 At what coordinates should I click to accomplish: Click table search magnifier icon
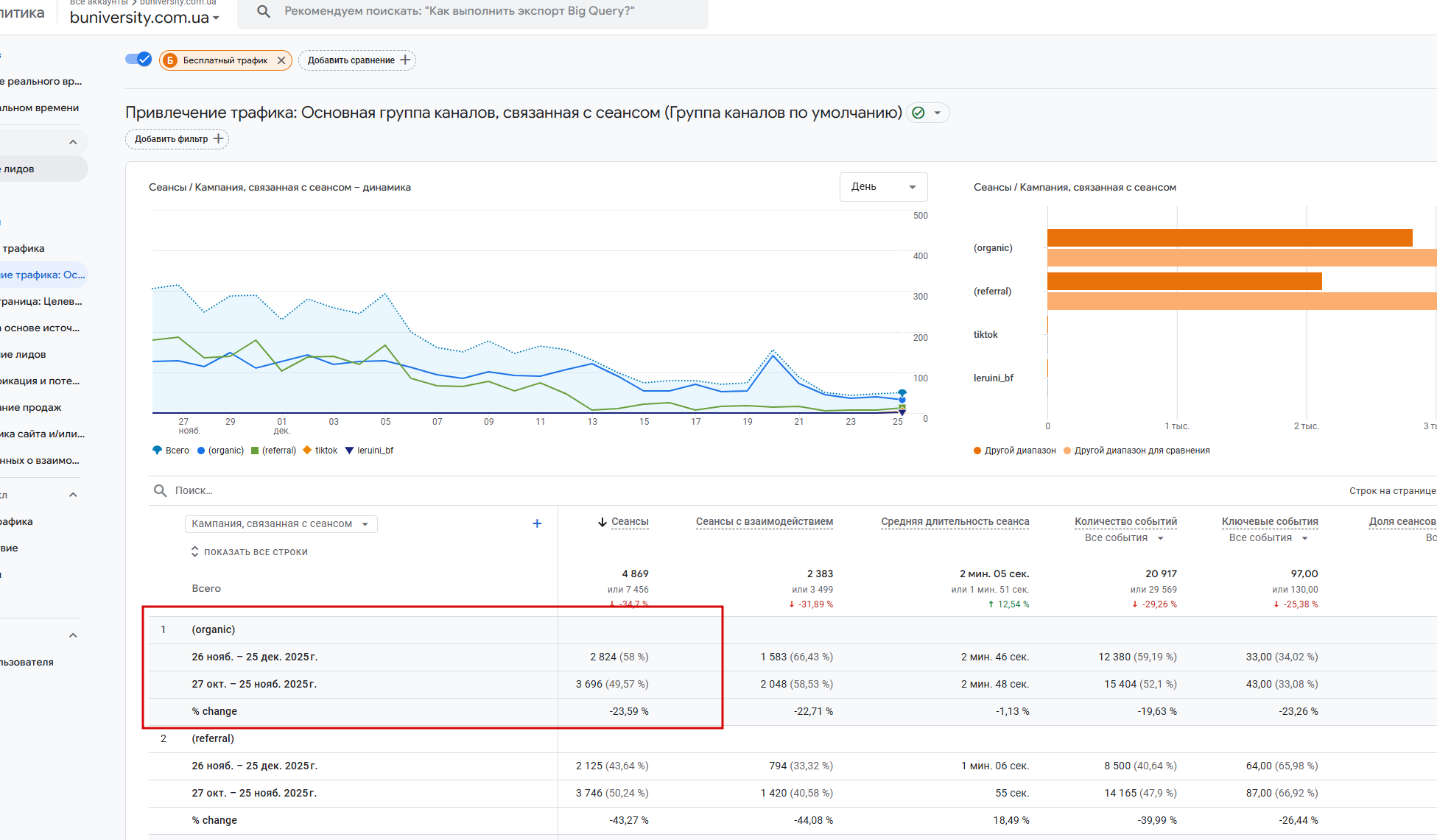tap(160, 490)
